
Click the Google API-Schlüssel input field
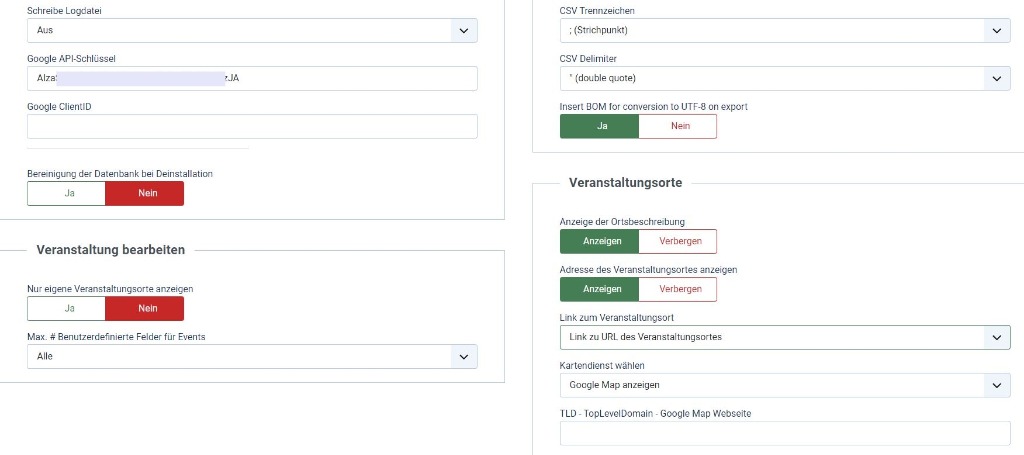(x=252, y=78)
